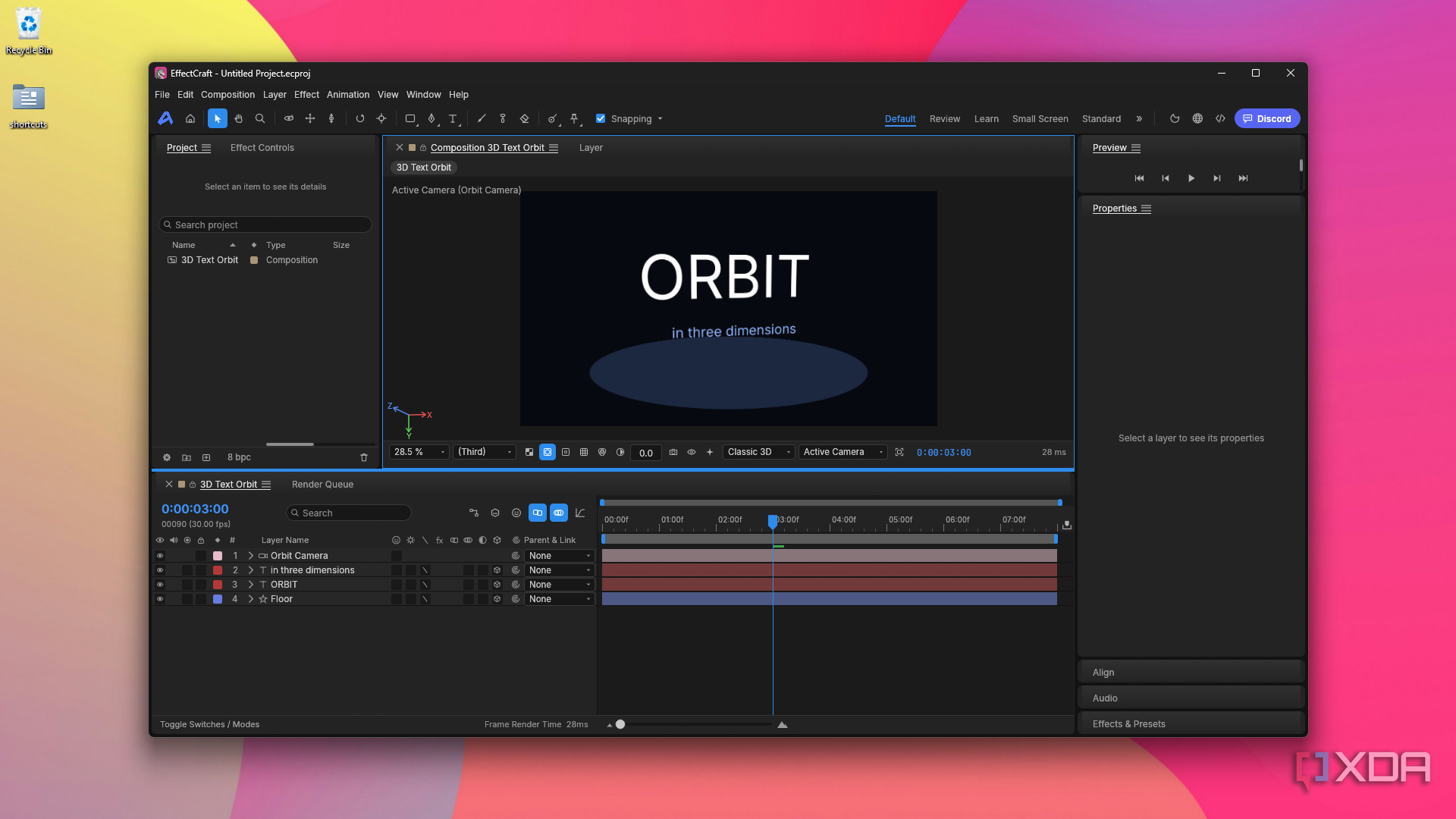Screen dimensions: 1456x819
Task: Open the Classic 3D renderer dropdown
Action: point(758,452)
